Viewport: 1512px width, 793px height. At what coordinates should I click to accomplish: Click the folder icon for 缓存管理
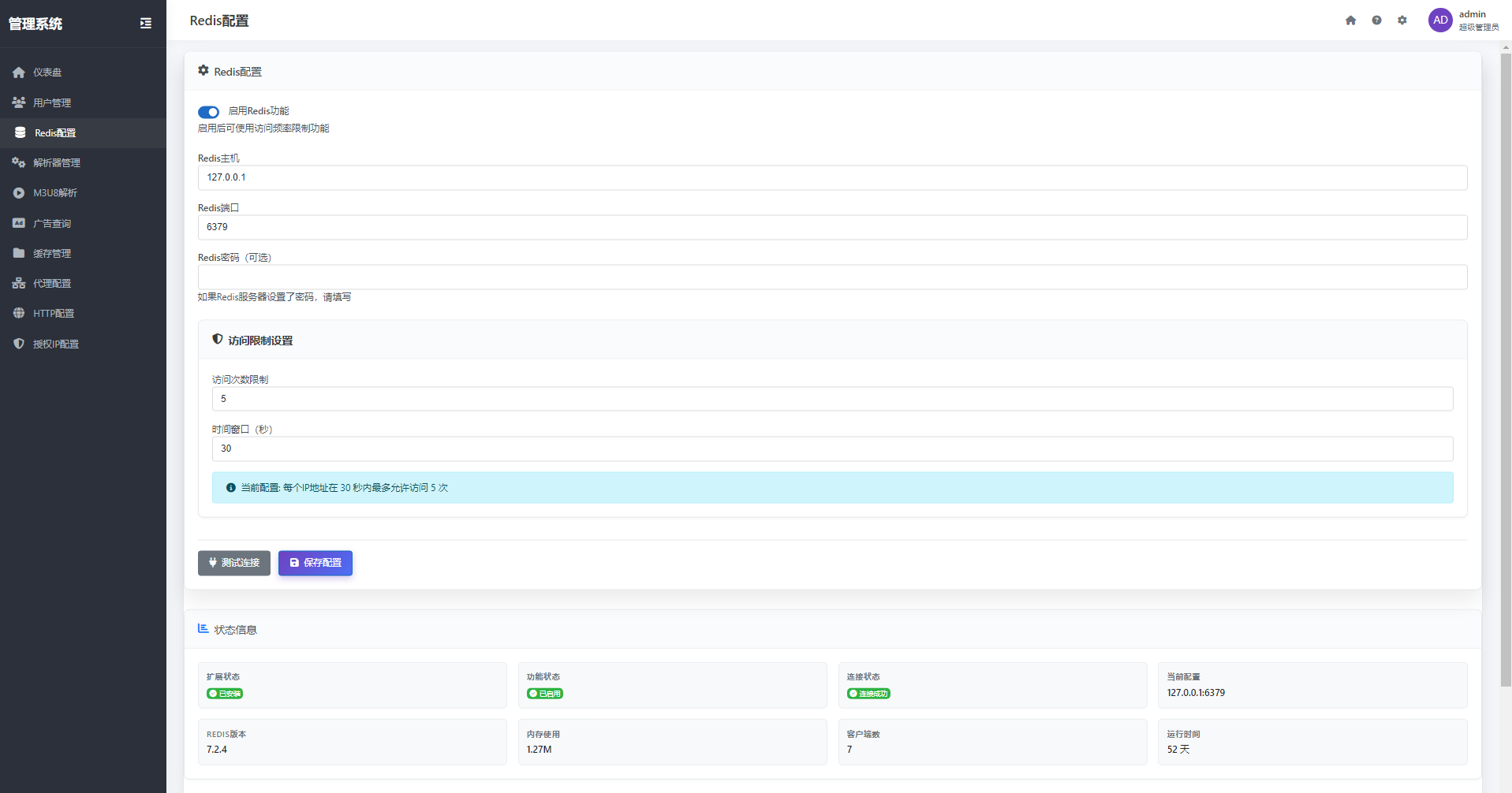click(19, 253)
